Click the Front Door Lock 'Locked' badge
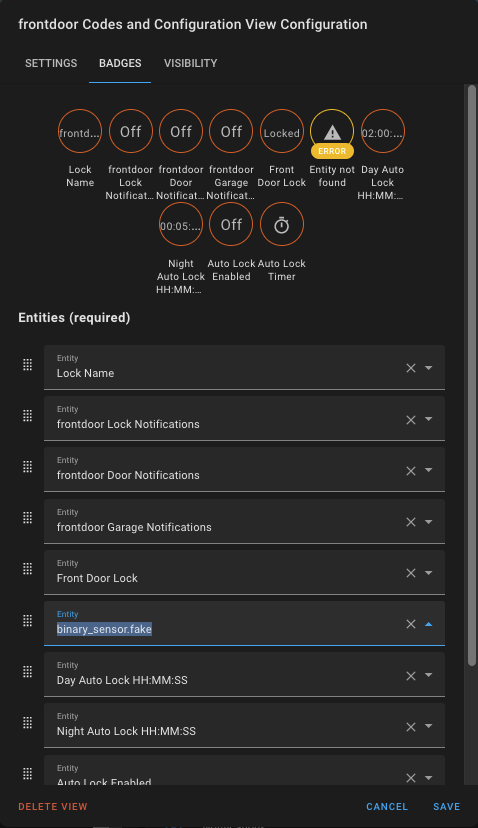478x828 pixels. pos(282,131)
